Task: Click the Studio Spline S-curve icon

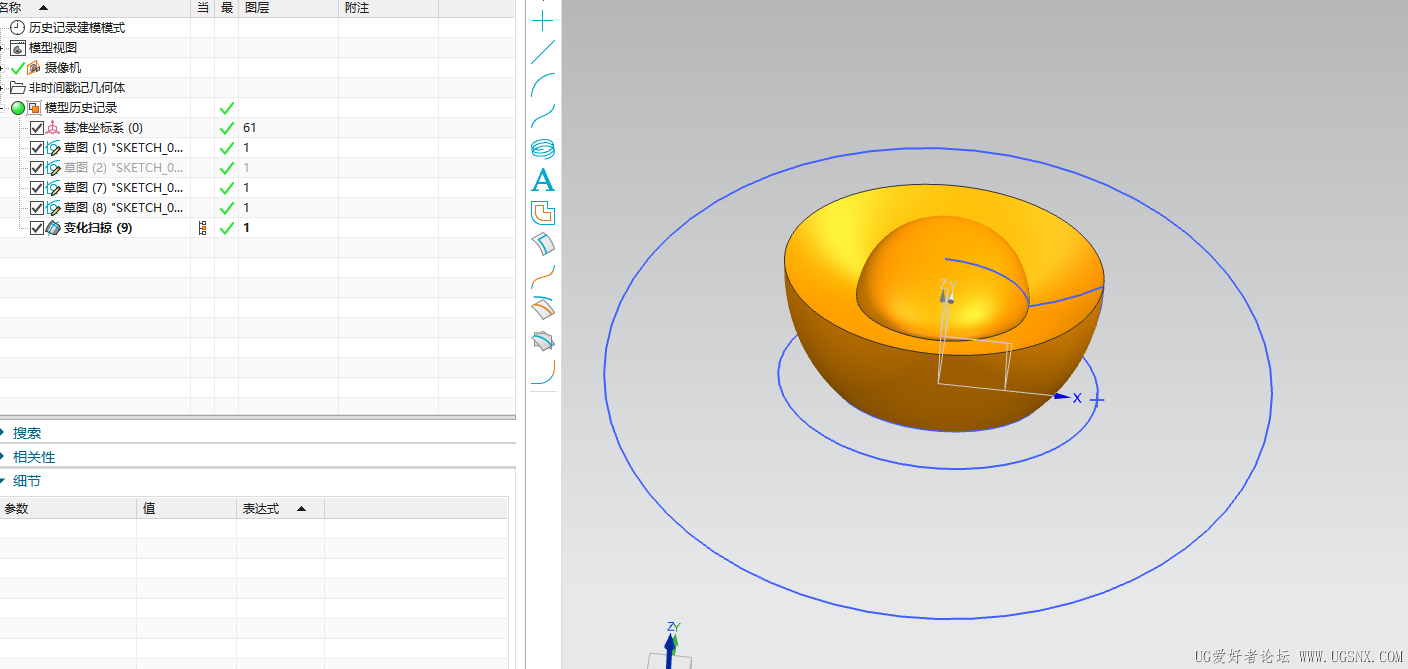Action: (x=542, y=116)
